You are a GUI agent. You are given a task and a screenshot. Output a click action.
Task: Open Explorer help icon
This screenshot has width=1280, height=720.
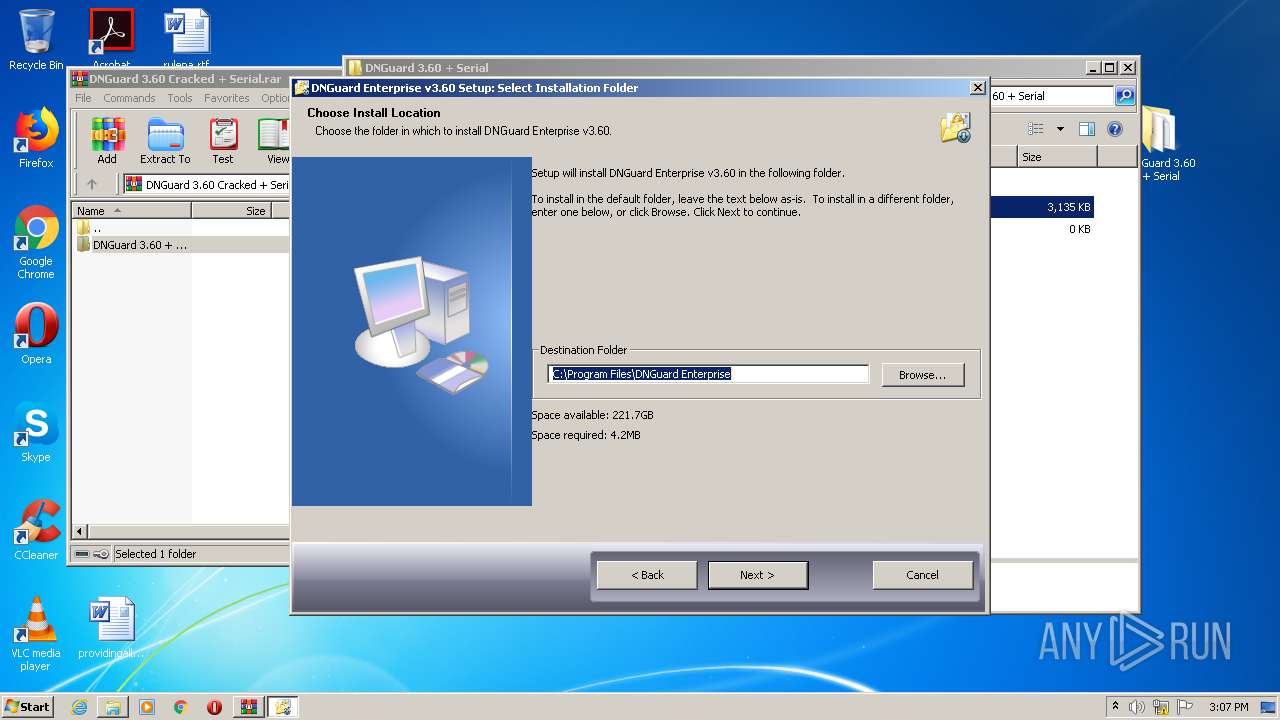[x=1115, y=129]
